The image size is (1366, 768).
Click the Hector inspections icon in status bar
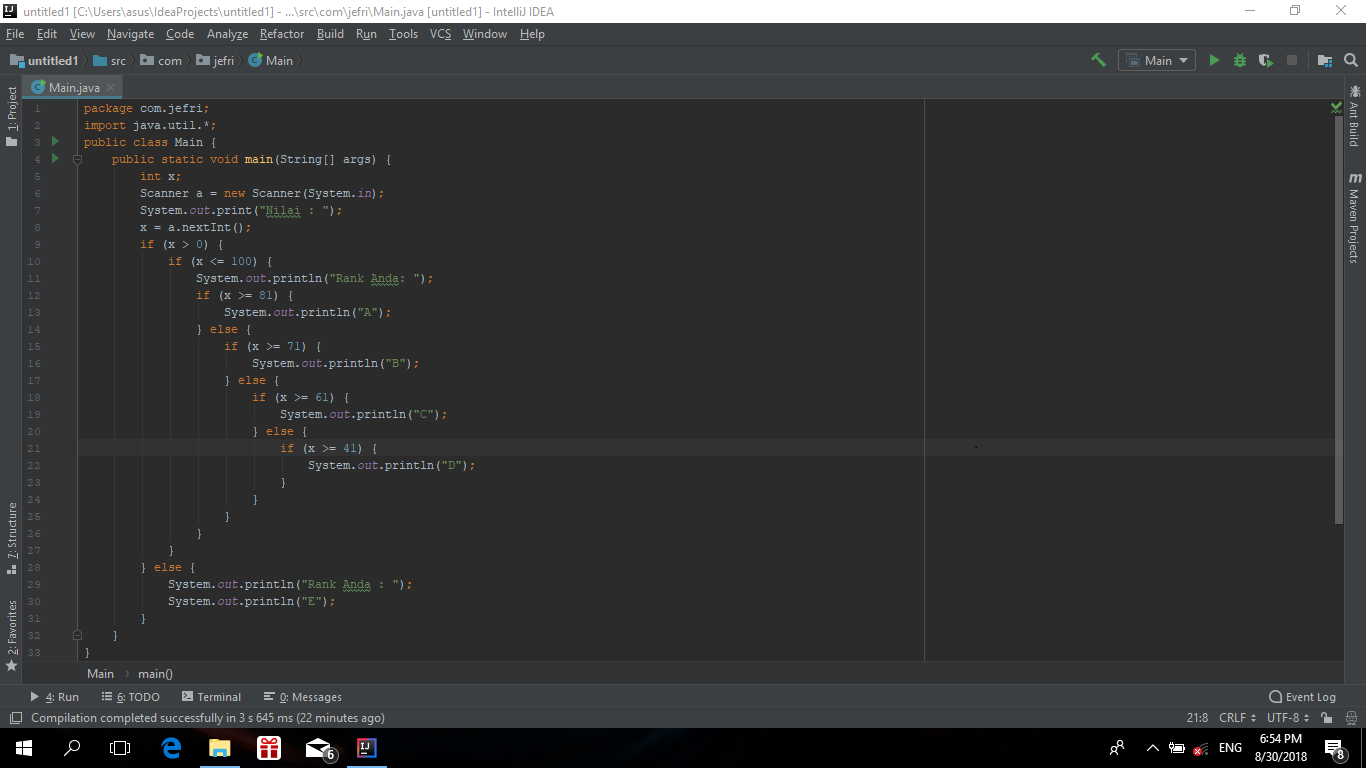(1351, 717)
